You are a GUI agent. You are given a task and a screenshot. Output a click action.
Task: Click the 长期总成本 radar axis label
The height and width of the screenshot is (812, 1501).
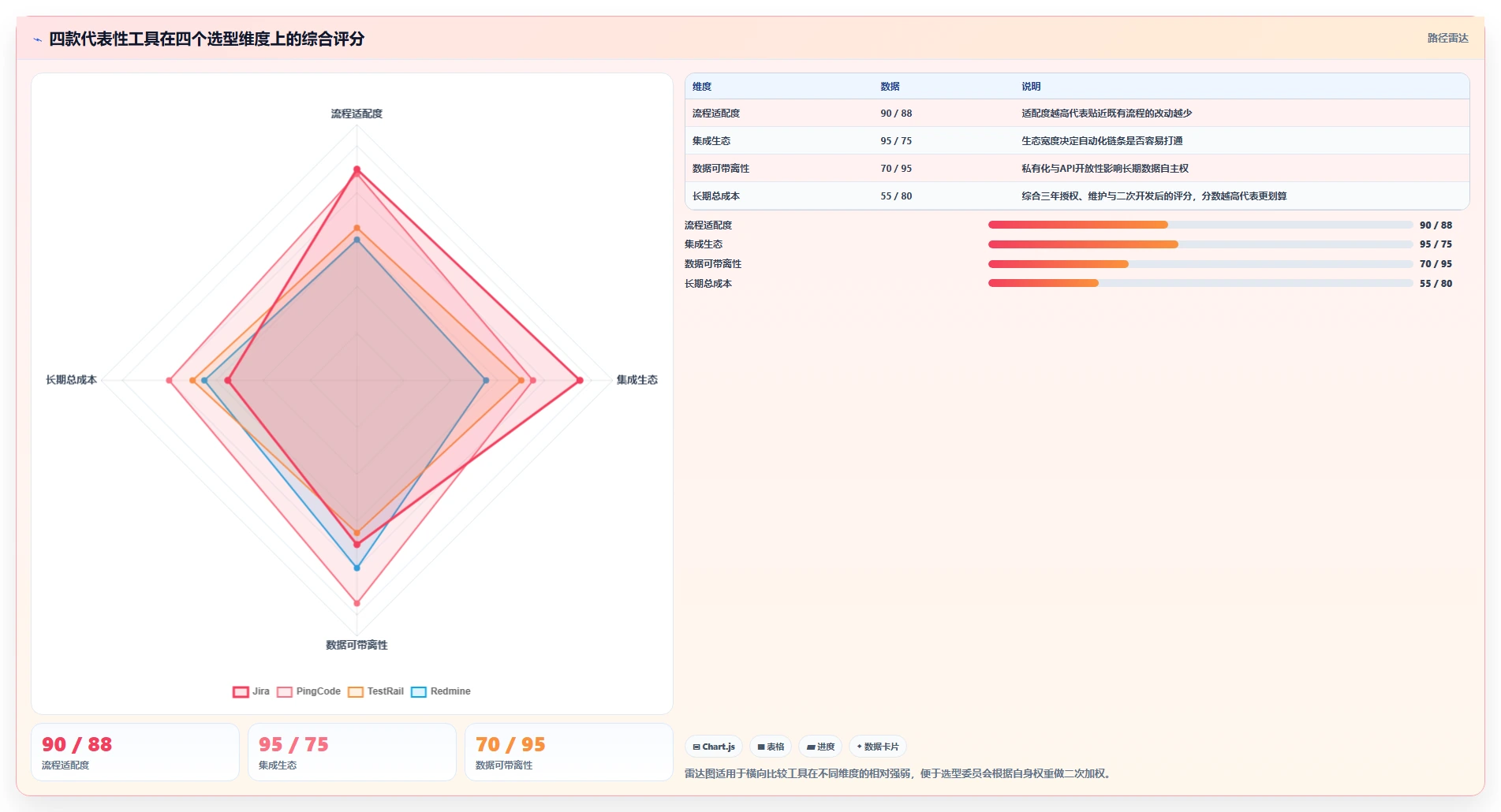71,380
